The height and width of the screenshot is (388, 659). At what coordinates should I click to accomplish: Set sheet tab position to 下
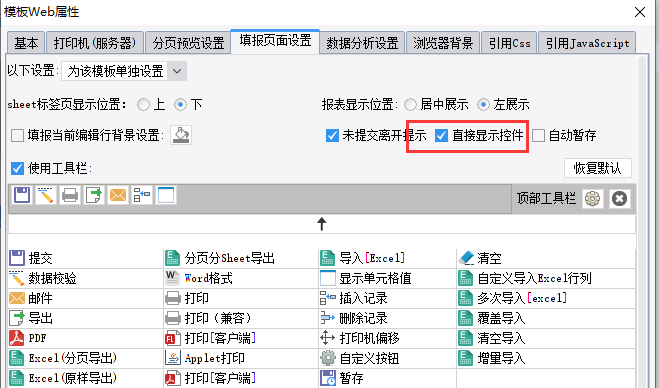pos(180,104)
